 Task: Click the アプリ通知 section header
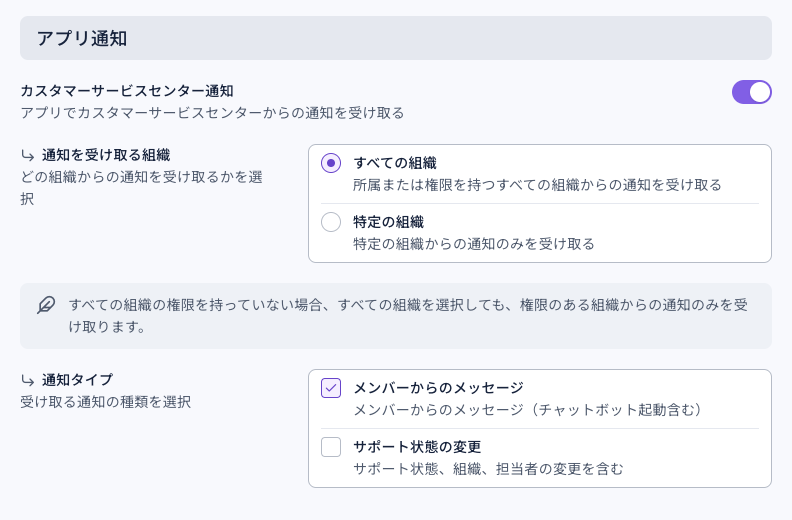[x=396, y=38]
